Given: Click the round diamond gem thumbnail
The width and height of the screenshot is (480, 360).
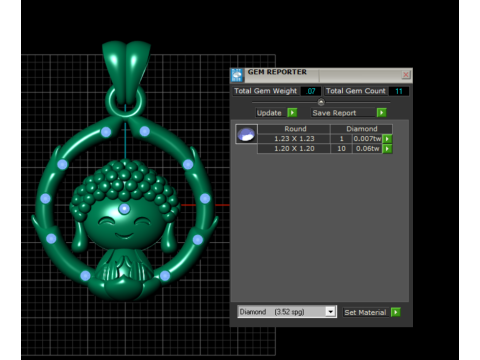Looking at the screenshot, I should [x=246, y=134].
